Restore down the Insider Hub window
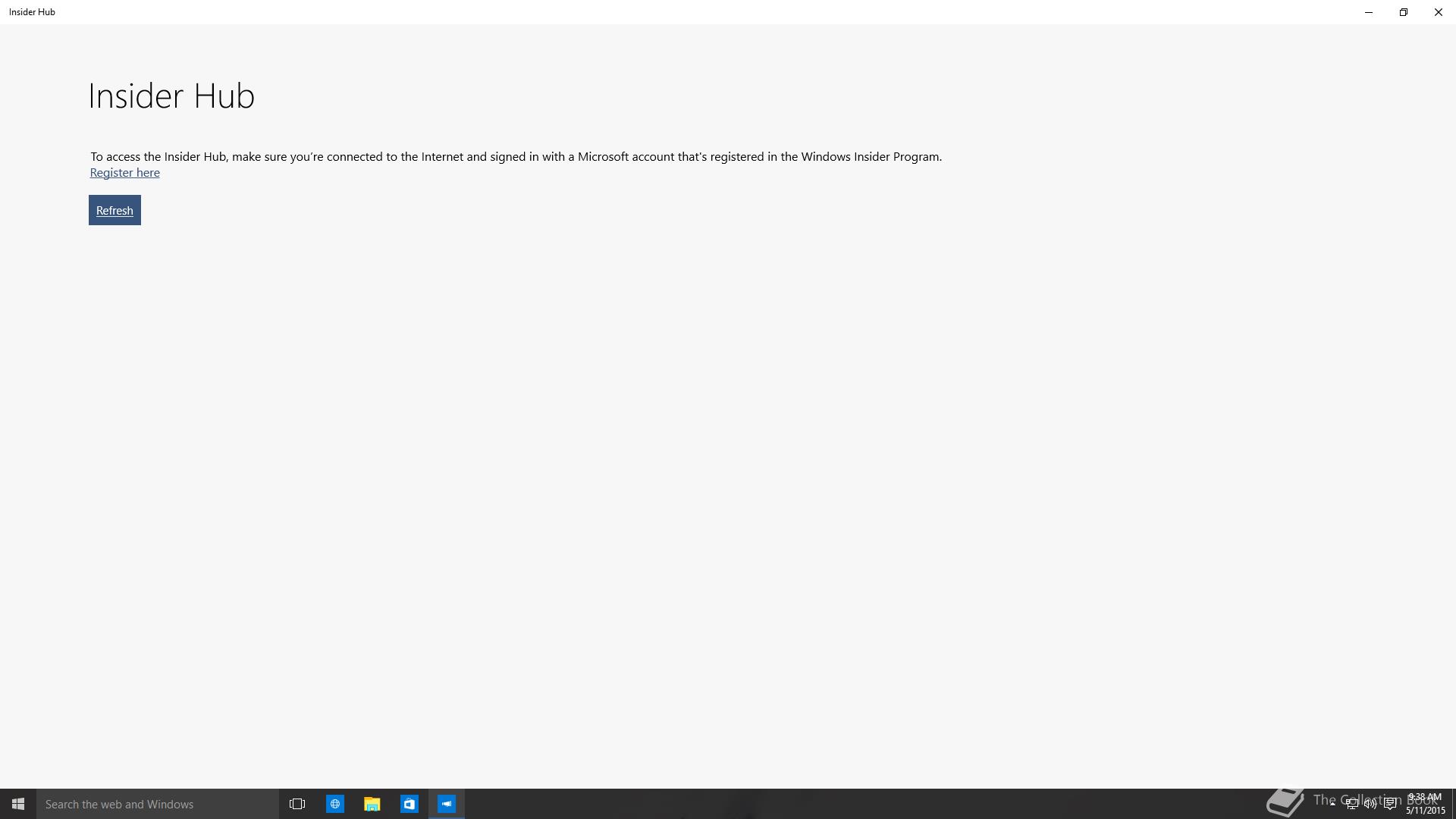This screenshot has width=1456, height=819. (x=1404, y=12)
